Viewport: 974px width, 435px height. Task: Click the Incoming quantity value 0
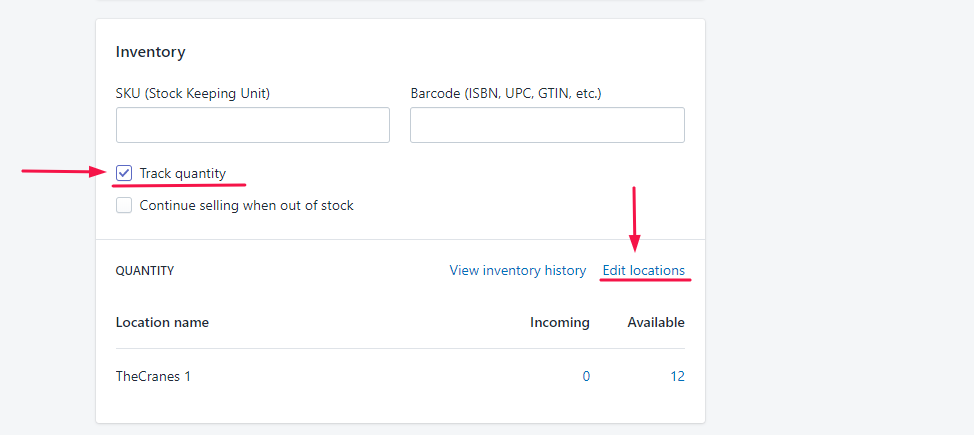pyautogui.click(x=586, y=376)
